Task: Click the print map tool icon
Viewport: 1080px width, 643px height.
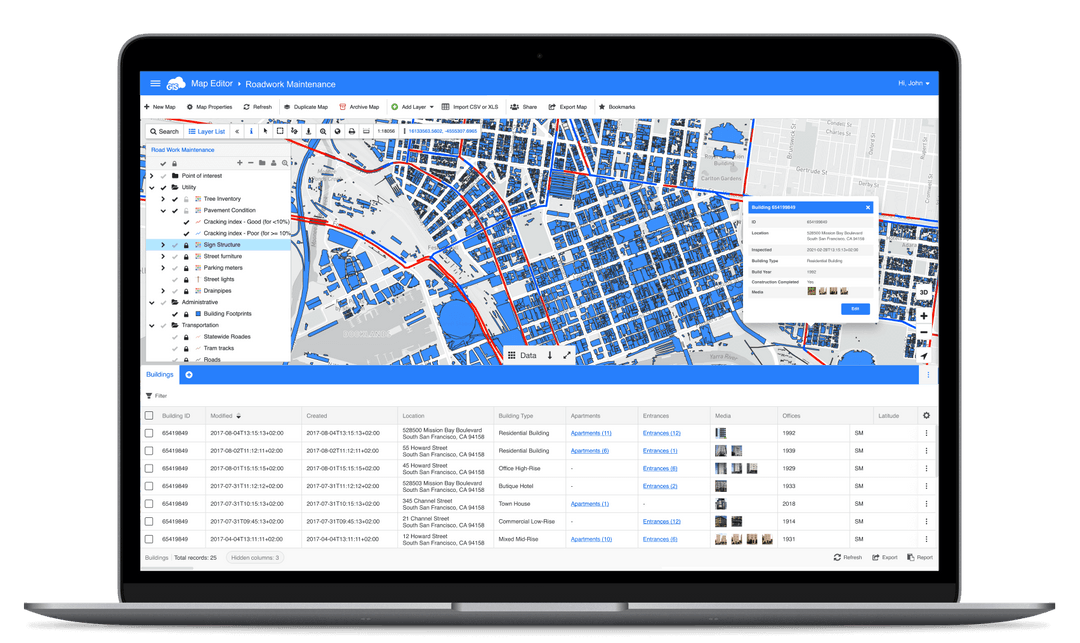Action: [352, 131]
